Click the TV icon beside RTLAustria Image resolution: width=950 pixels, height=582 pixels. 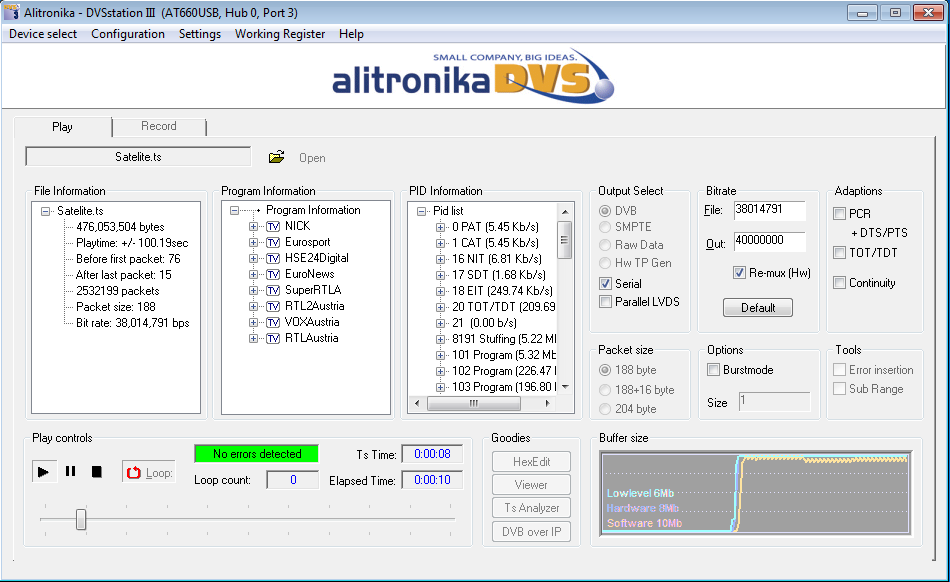[x=273, y=338]
